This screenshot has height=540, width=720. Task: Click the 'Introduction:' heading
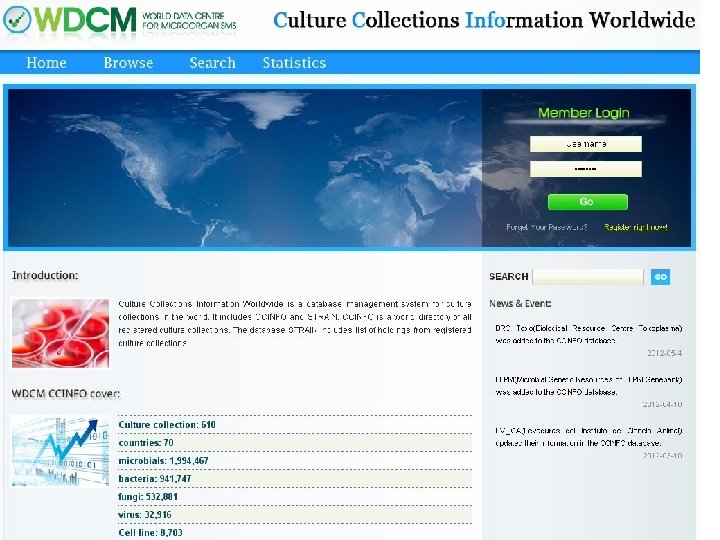pyautogui.click(x=45, y=275)
